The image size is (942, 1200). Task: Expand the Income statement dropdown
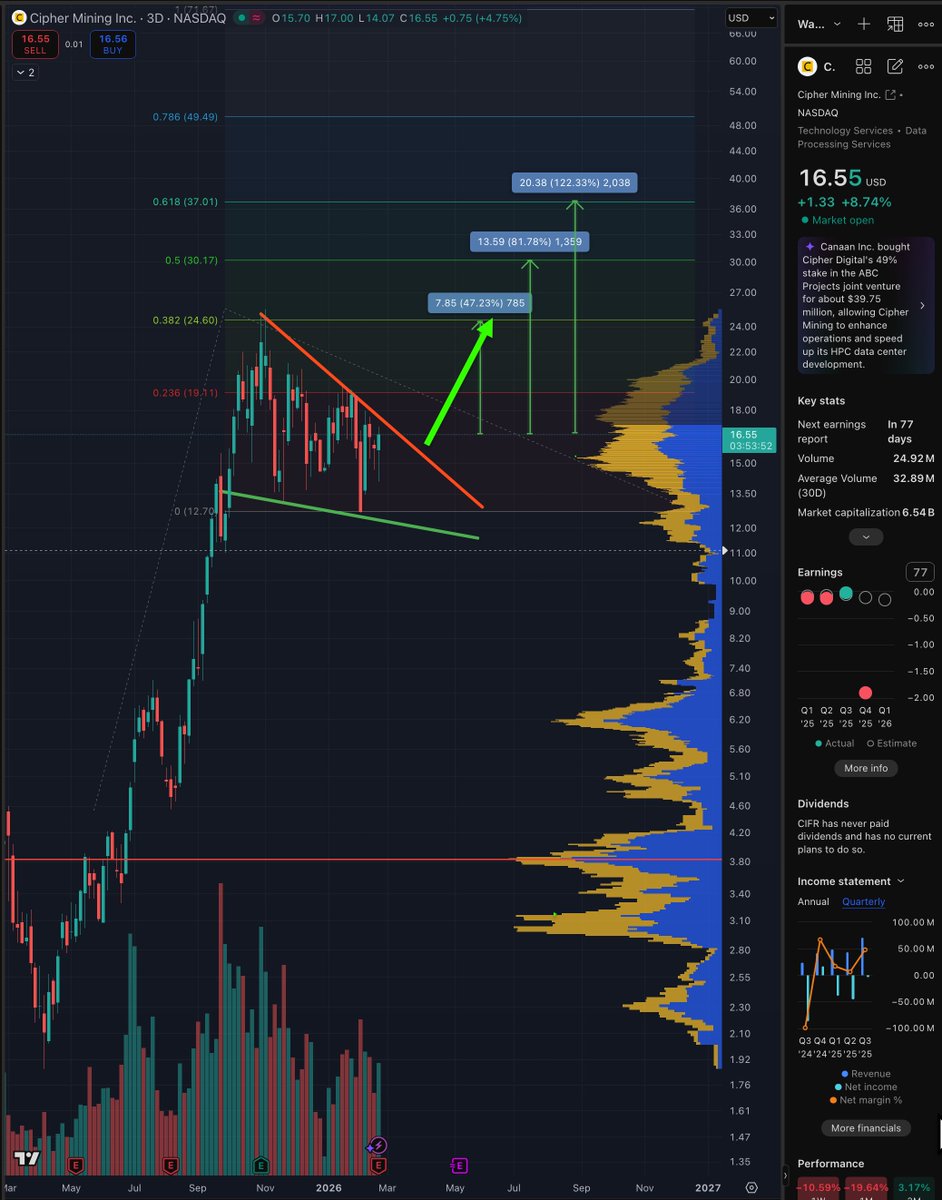[x=850, y=881]
